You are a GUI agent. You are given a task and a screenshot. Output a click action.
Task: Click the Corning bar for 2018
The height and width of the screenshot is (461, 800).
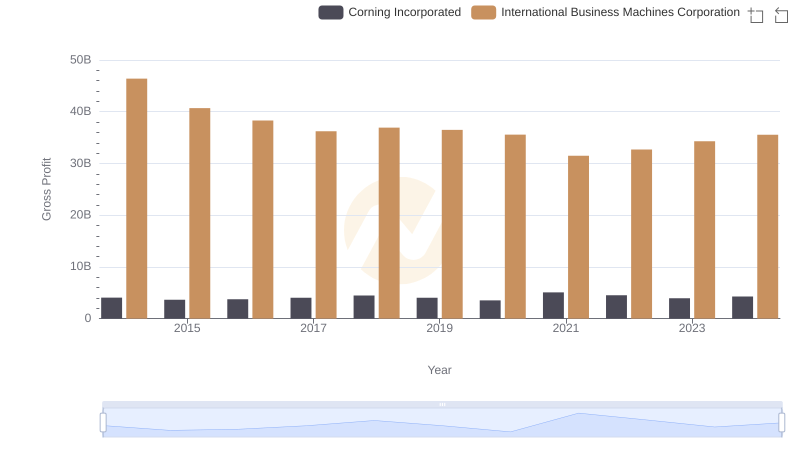point(364,307)
